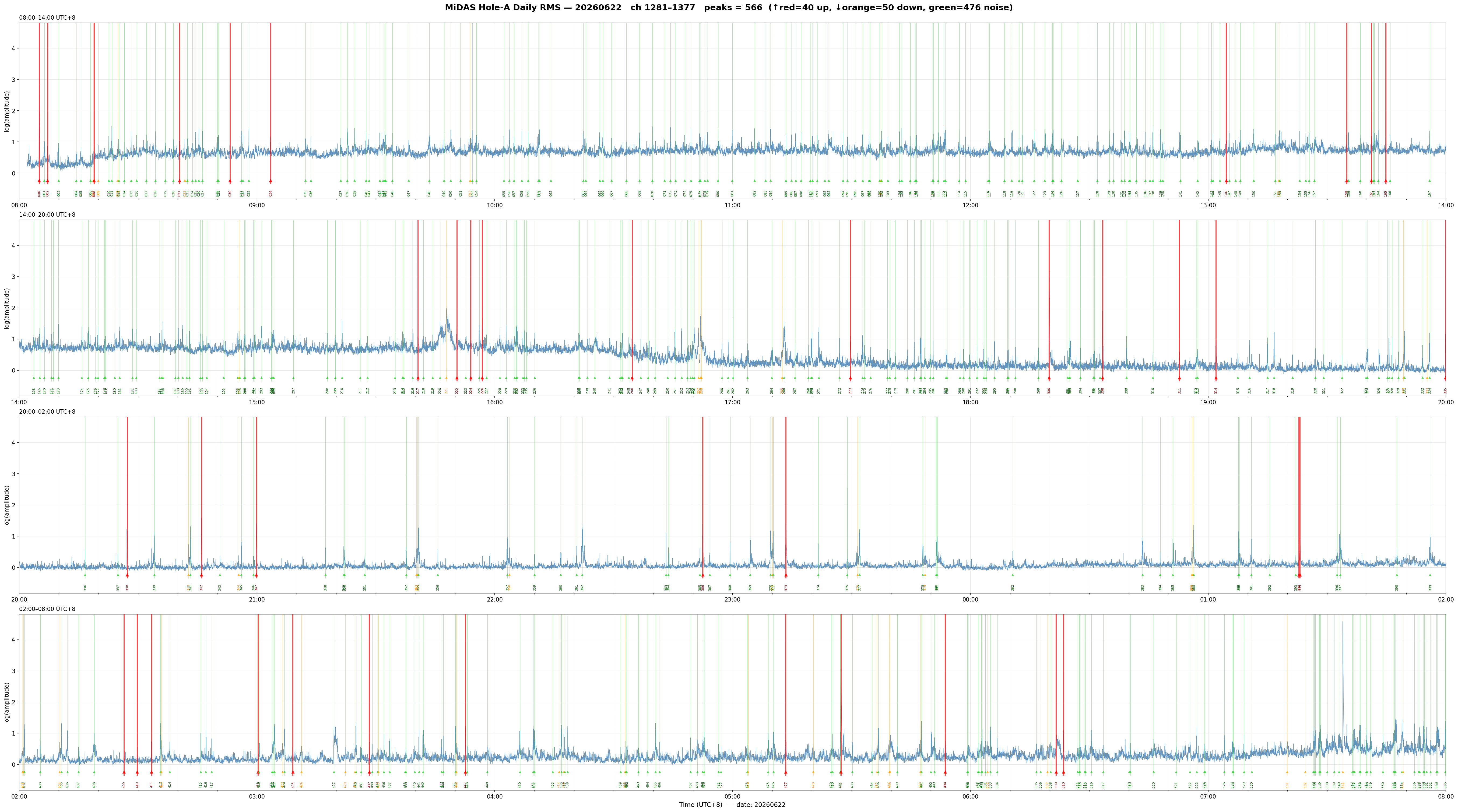Click red peak label 300
Viewport: 1458px width, 812px height.
[x=1049, y=391]
